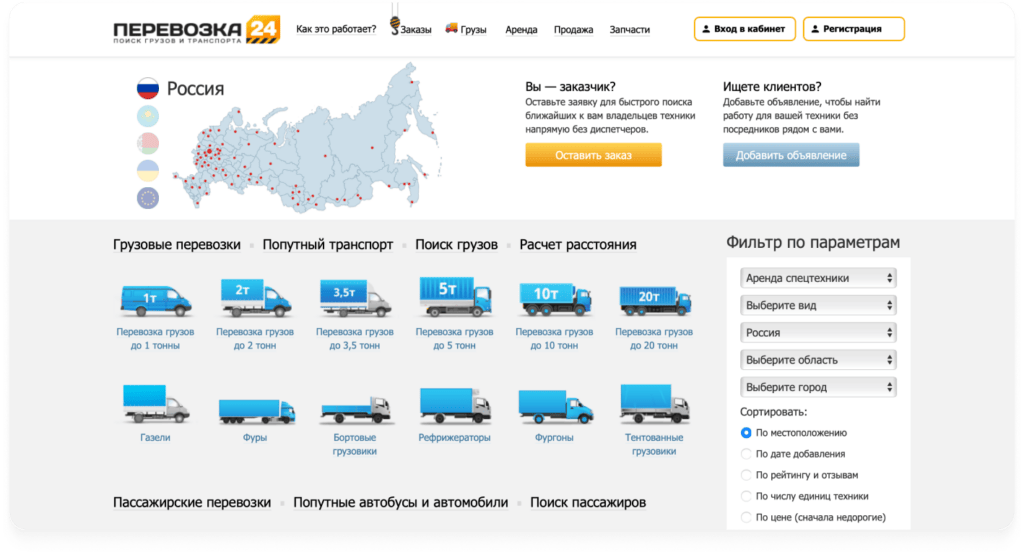Viewport: 1024px width, 555px height.
Task: Click Перевозка грузов до 5 тонн text
Action: 455,339
